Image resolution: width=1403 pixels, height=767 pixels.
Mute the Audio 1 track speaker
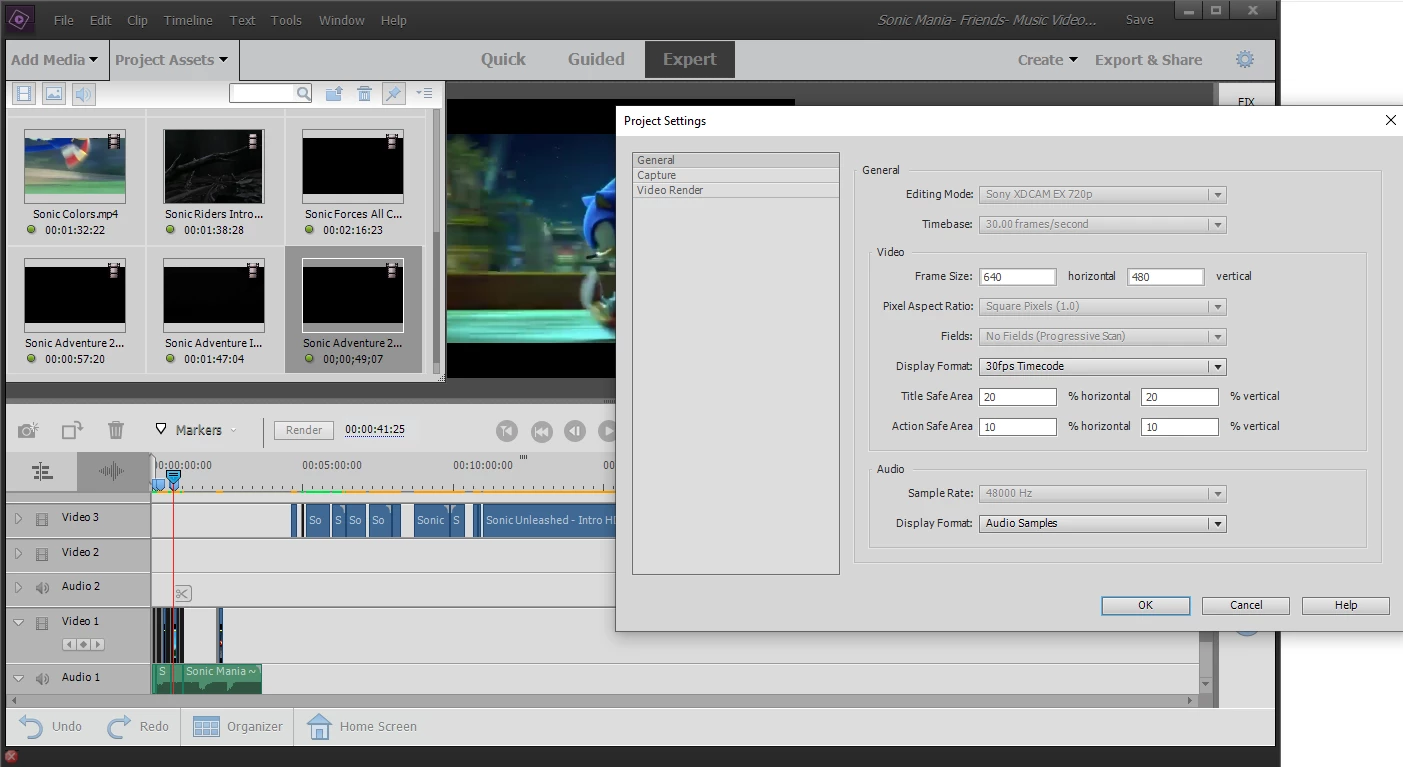coord(42,678)
